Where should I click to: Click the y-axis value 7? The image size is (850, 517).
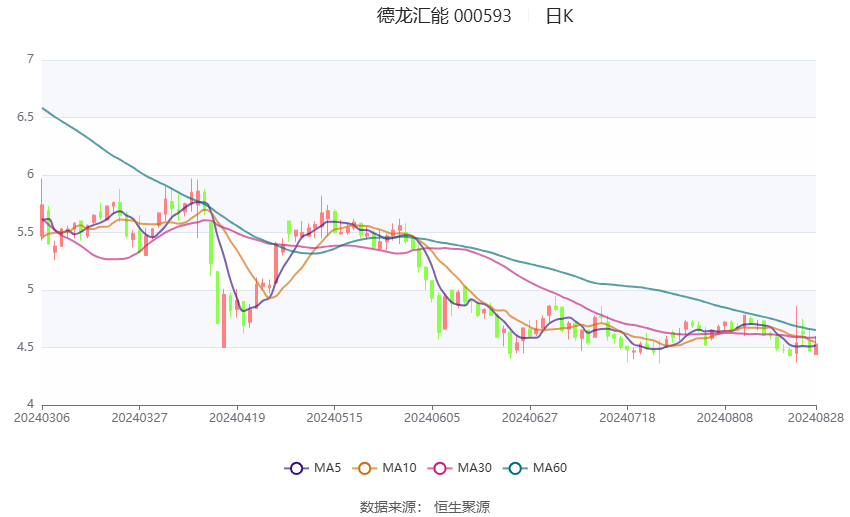pyautogui.click(x=30, y=59)
